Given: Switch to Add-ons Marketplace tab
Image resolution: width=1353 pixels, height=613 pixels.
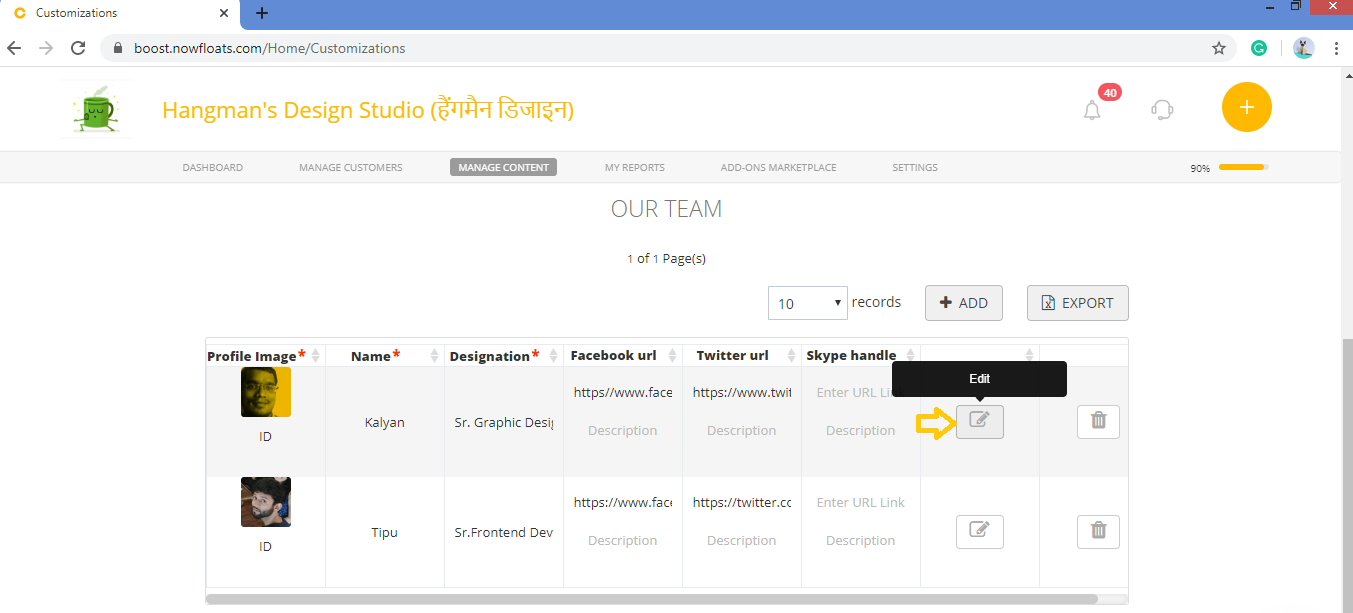Looking at the screenshot, I should pyautogui.click(x=778, y=168).
